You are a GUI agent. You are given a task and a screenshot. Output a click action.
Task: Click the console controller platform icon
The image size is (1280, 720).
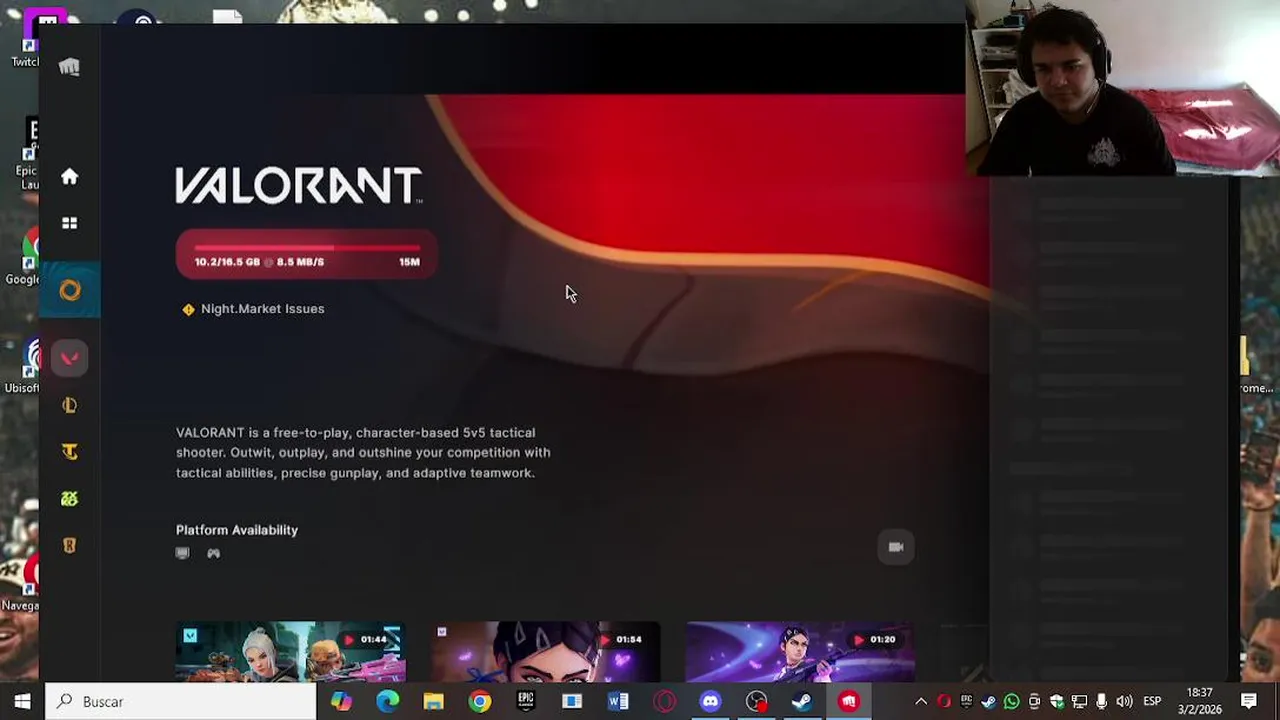[213, 553]
